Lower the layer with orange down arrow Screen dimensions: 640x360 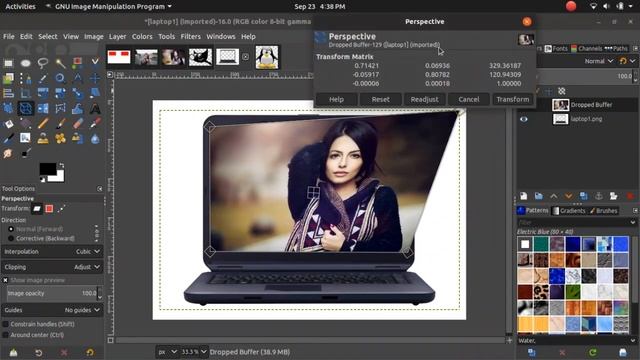click(x=569, y=196)
